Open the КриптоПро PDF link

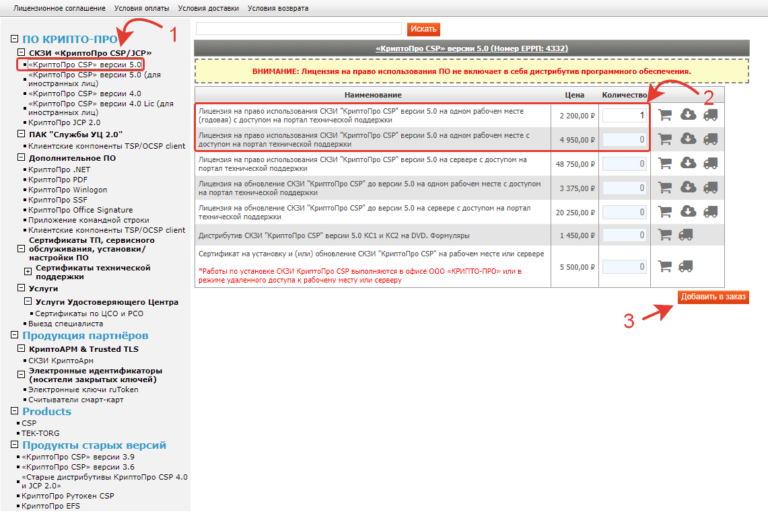click(x=58, y=180)
